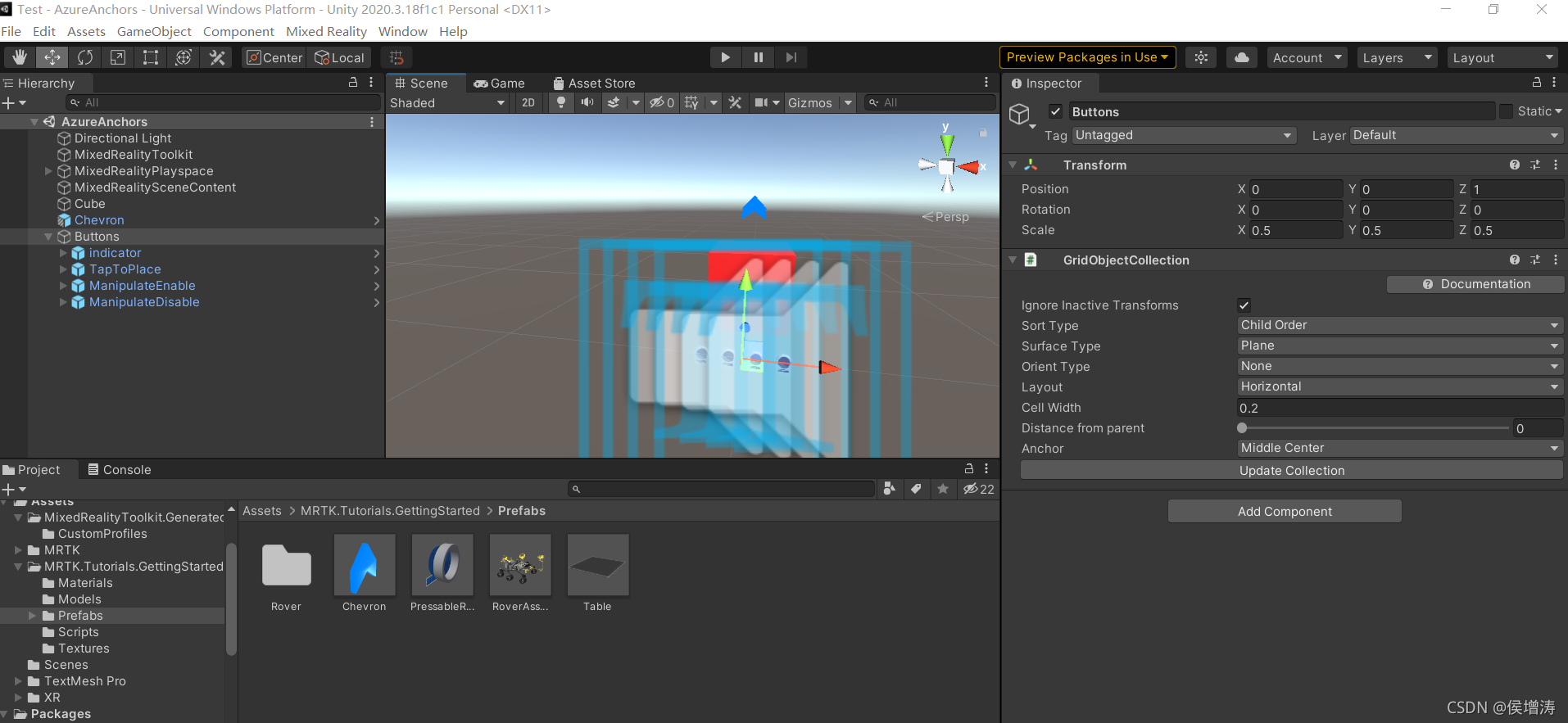
Task: Open scene component tools icon
Action: [x=735, y=102]
